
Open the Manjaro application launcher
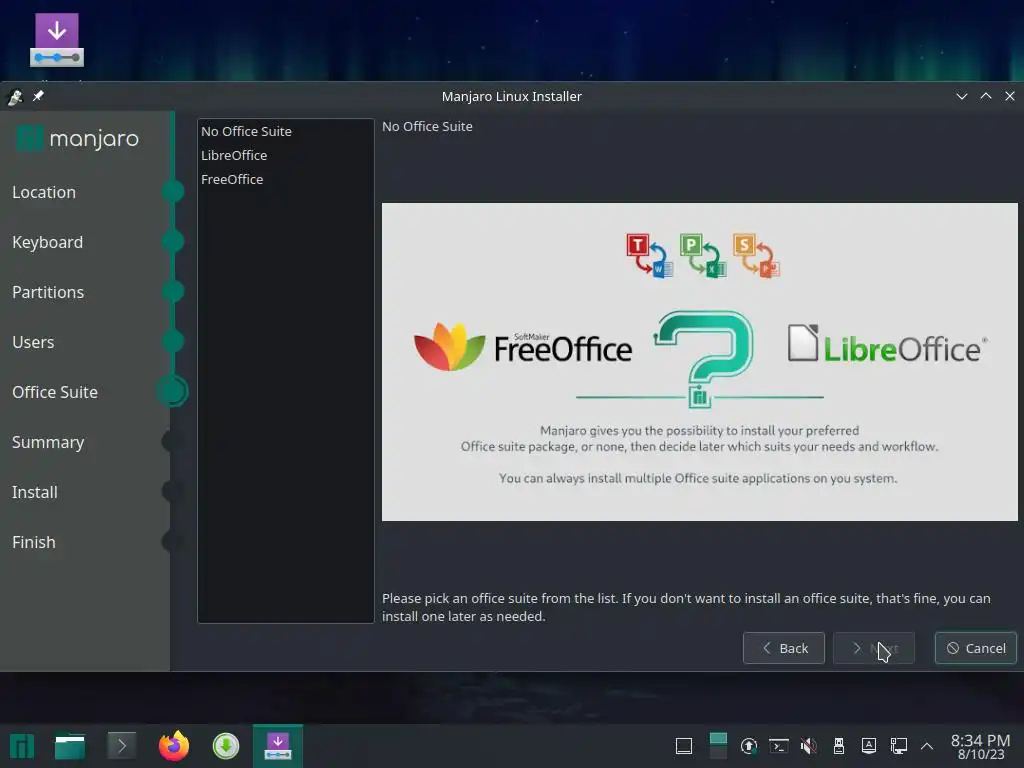click(x=22, y=746)
